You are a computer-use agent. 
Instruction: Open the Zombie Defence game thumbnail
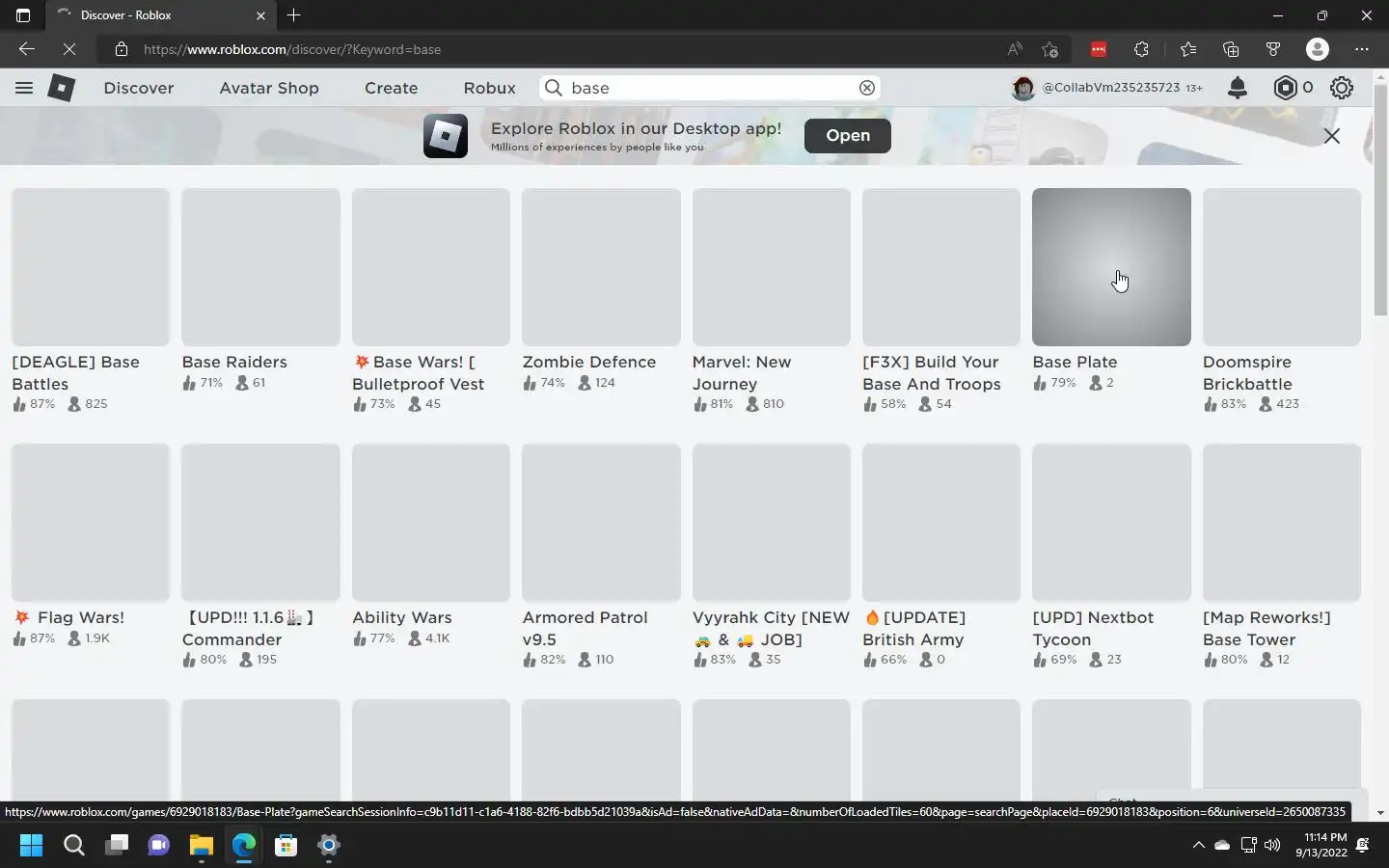(x=601, y=267)
